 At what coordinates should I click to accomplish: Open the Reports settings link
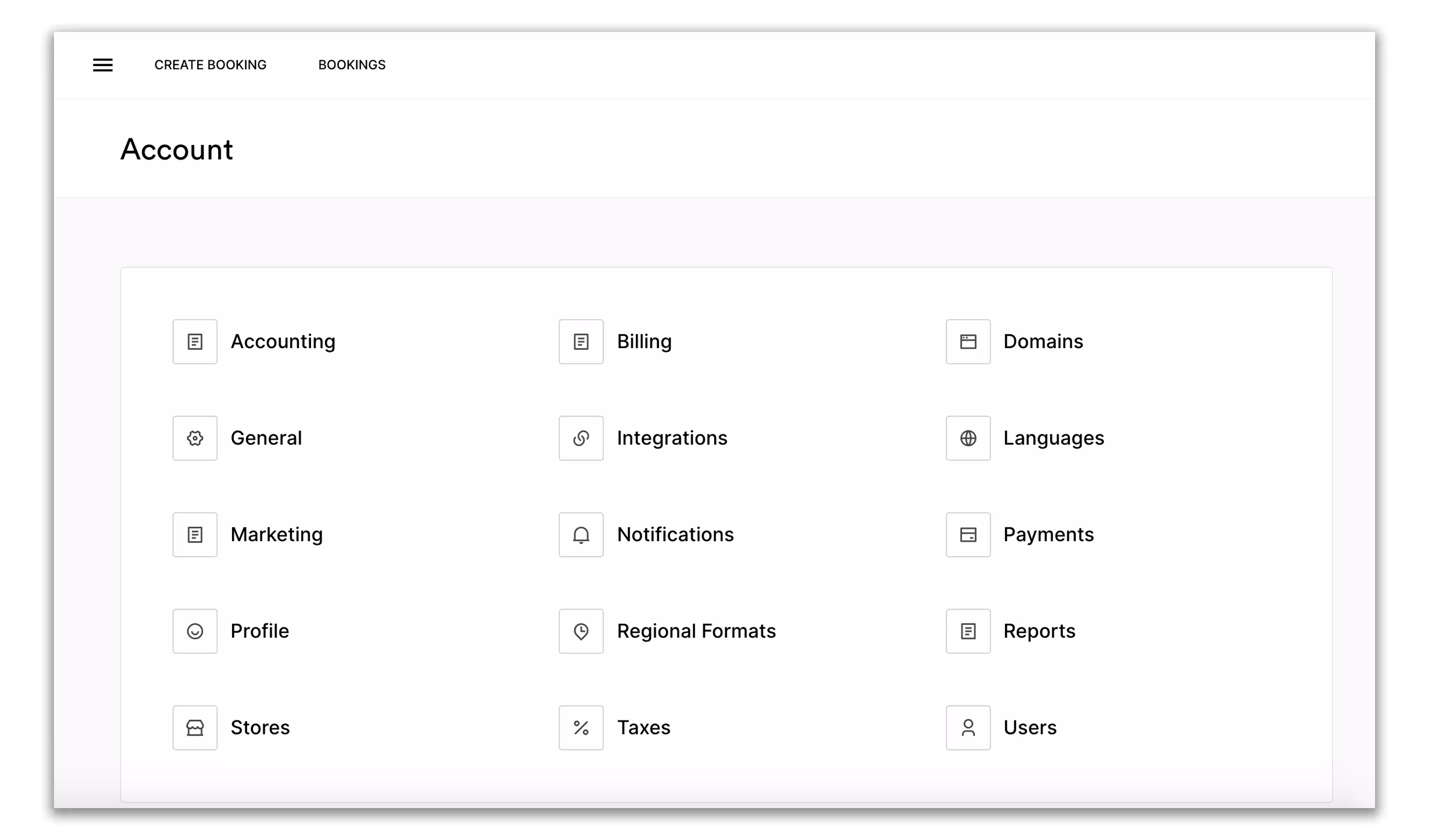1039,631
